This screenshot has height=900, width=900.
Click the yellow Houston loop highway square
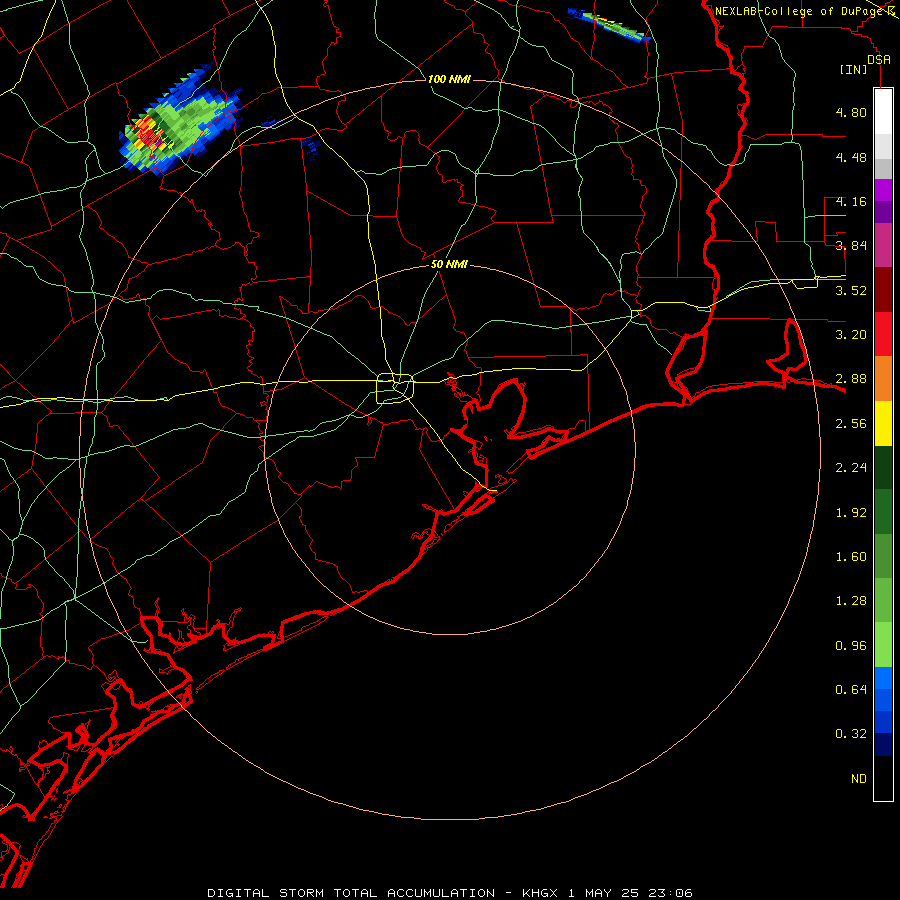(x=395, y=389)
